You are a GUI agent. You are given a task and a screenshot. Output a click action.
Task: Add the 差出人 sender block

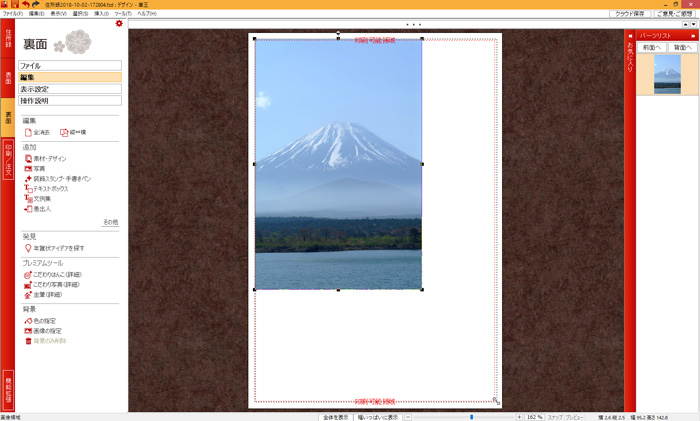pos(28,208)
